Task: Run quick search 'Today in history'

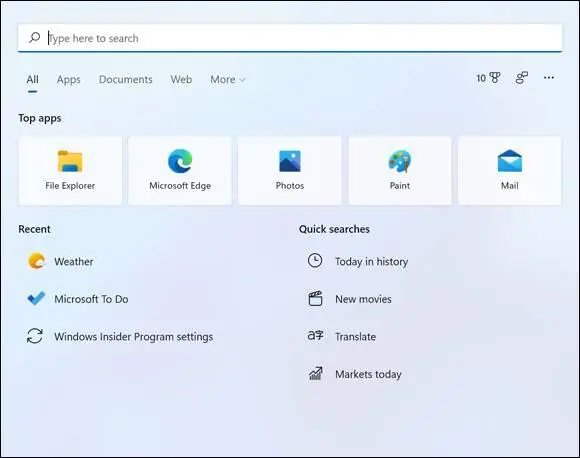Action: click(x=371, y=262)
